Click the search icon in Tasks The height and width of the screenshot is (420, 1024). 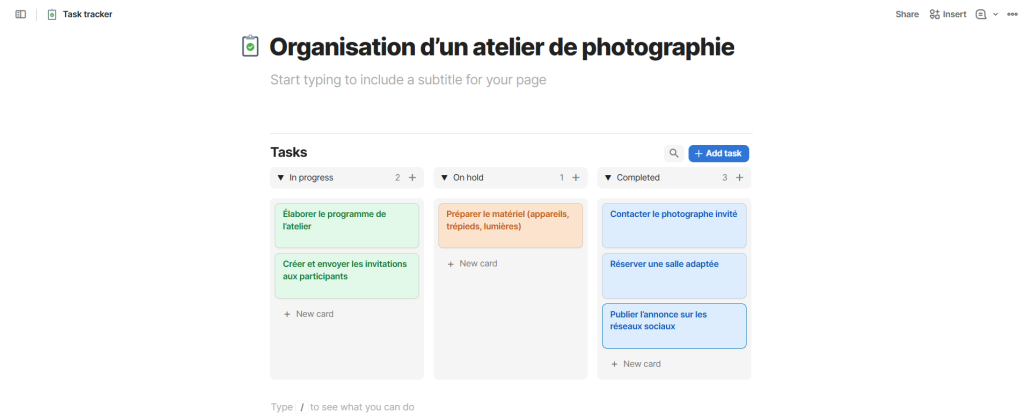(674, 153)
